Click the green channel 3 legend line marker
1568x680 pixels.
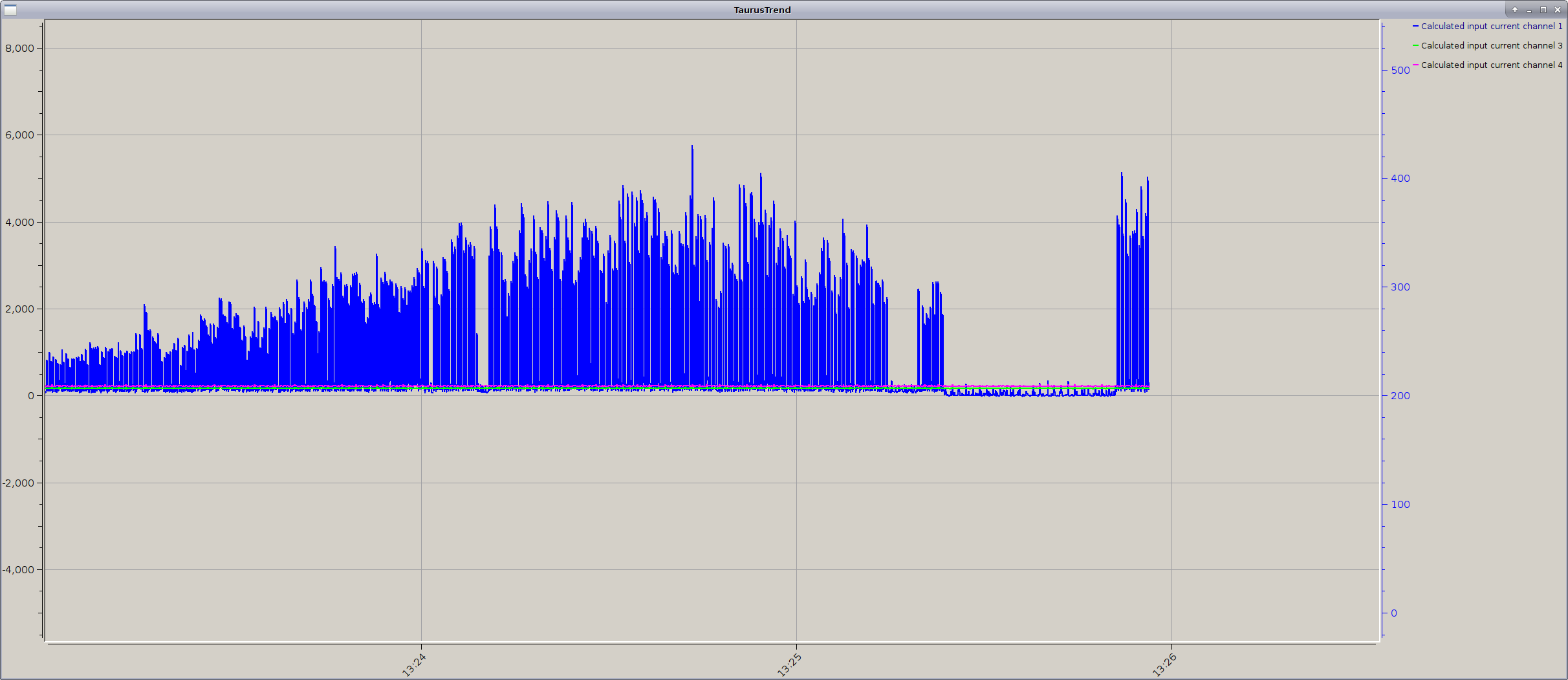click(x=1415, y=46)
